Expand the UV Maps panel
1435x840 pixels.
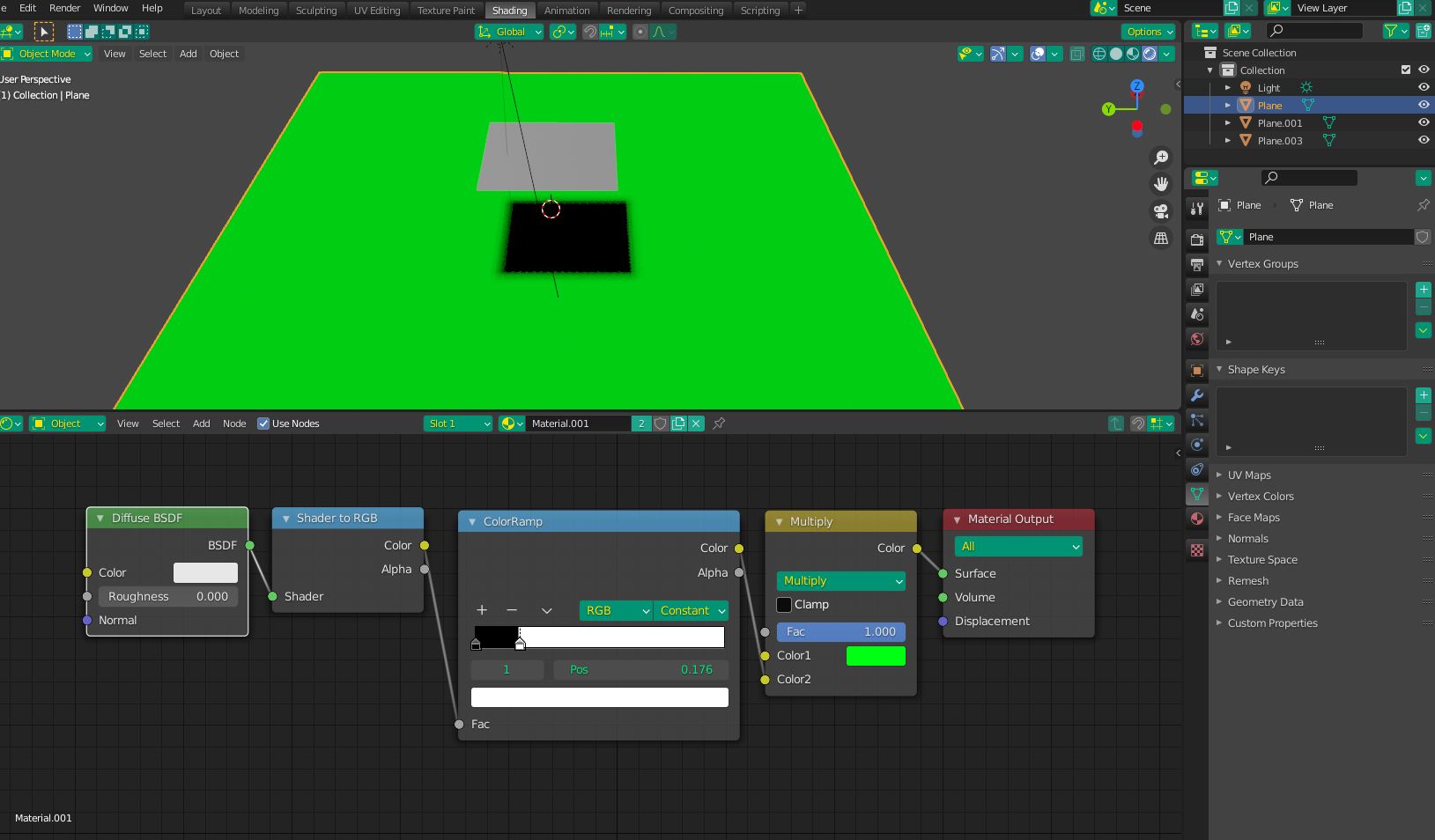(1249, 475)
